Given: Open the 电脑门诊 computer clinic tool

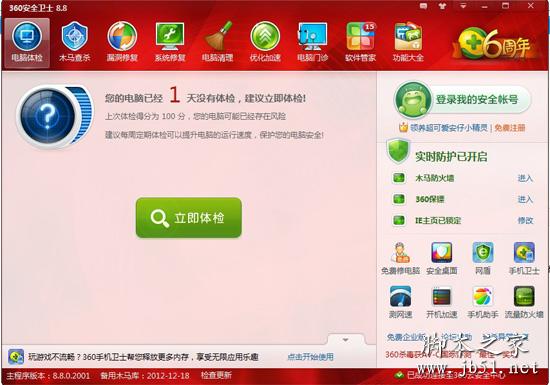Looking at the screenshot, I should coord(313,43).
